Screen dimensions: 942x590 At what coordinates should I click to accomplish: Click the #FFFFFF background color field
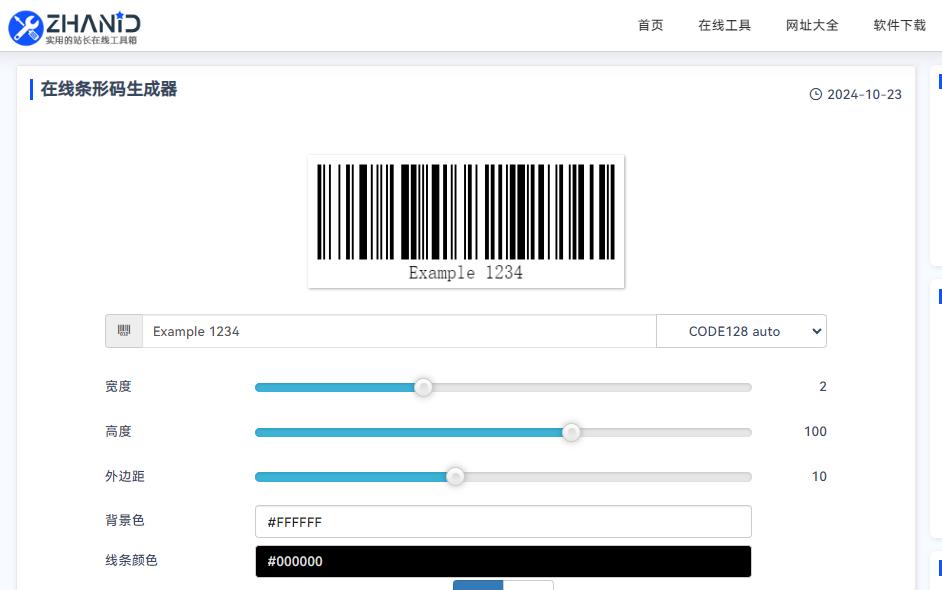[503, 522]
